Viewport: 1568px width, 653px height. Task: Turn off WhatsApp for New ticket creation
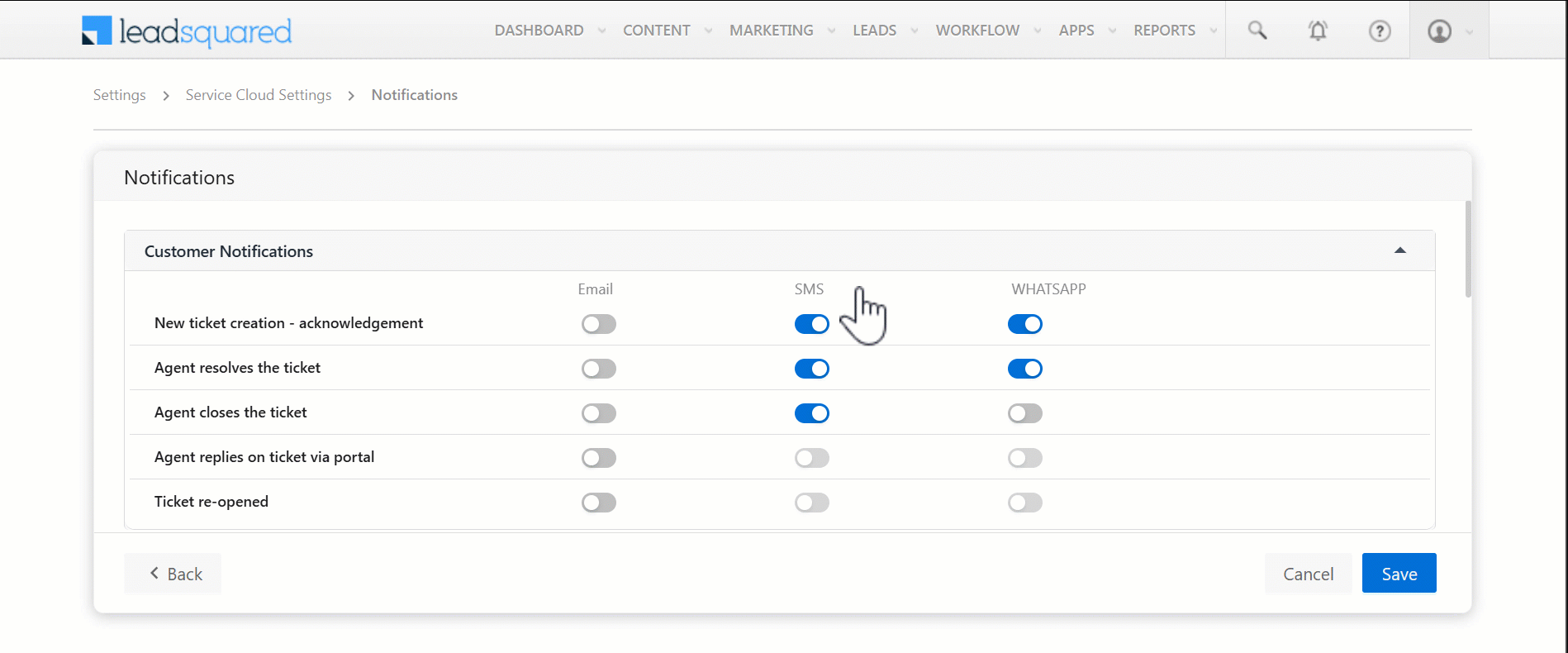pos(1024,324)
